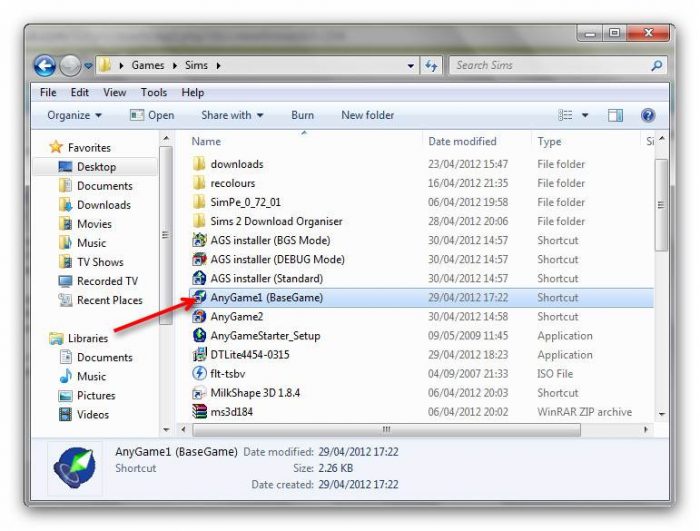Open the blue Help question icon
Screen dimensions: 700x531
pyautogui.click(x=648, y=116)
